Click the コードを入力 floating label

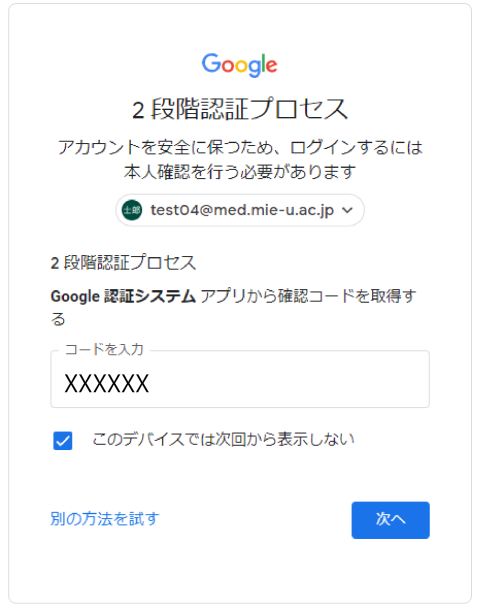104,349
